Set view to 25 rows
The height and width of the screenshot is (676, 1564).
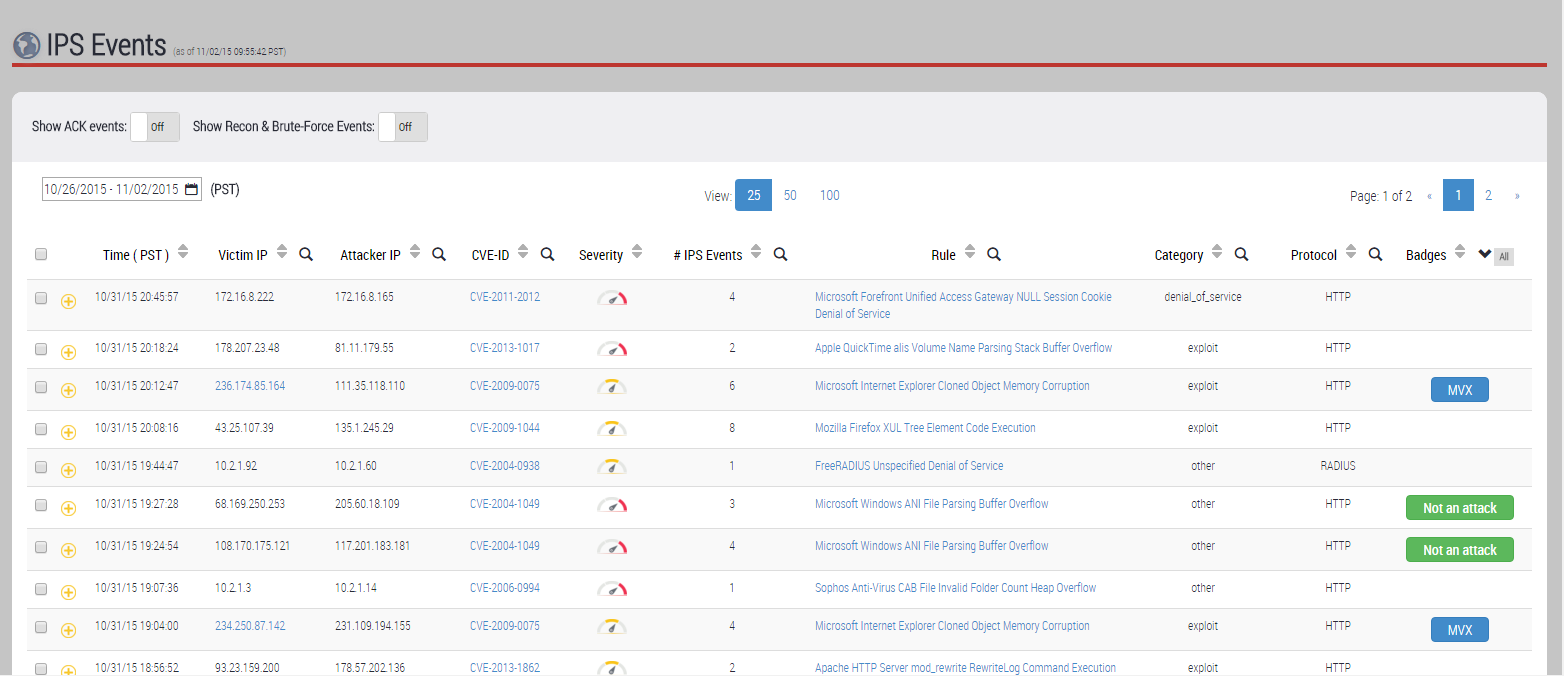(753, 195)
